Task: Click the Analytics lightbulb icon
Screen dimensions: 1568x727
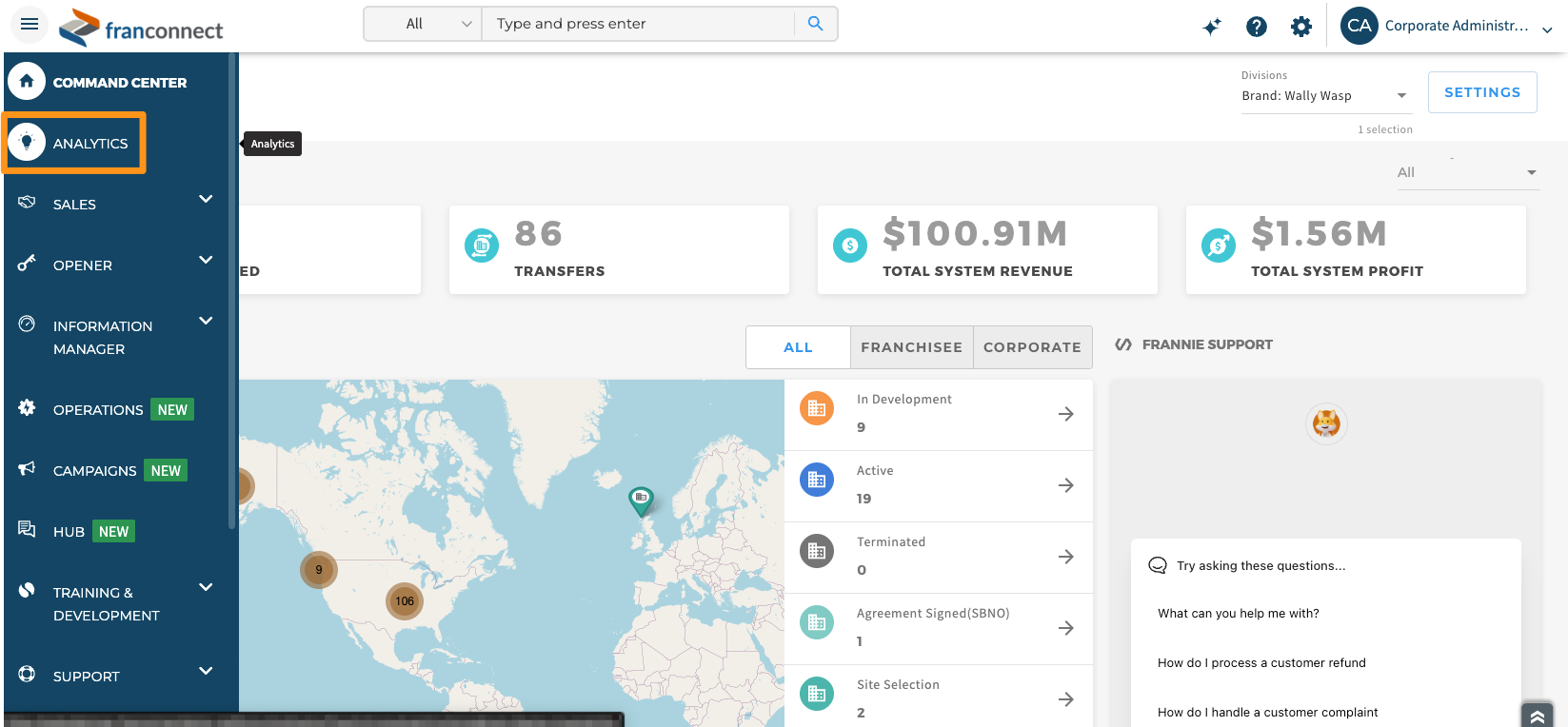Action: 27,143
